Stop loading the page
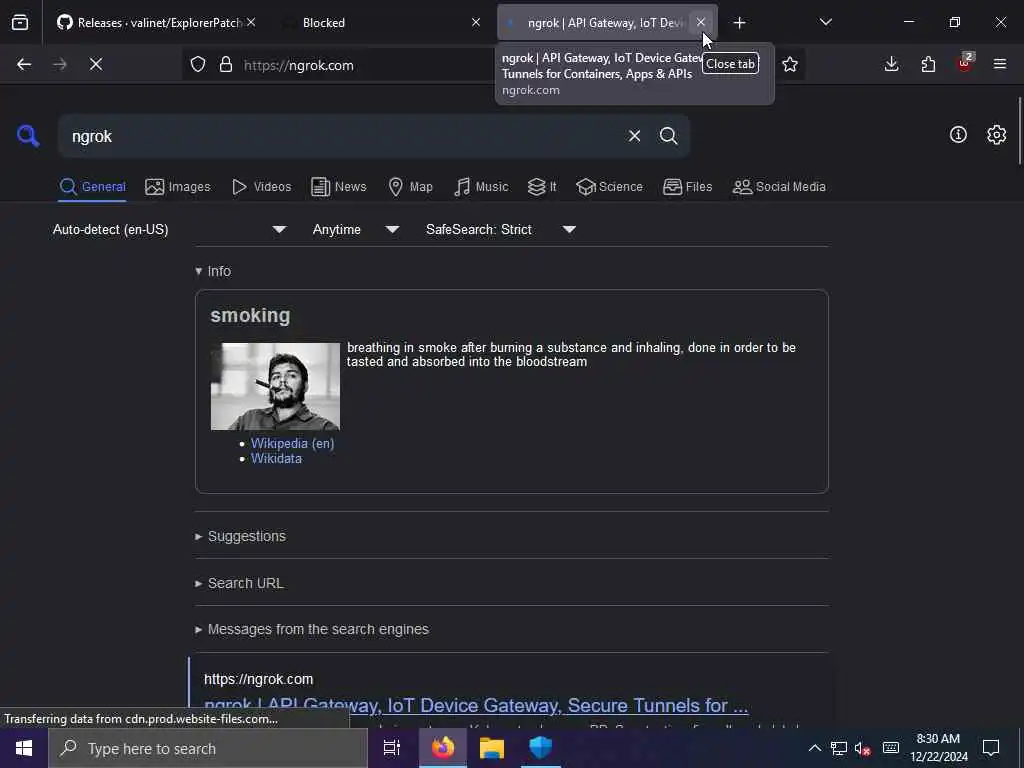The width and height of the screenshot is (1024, 768). coord(96,65)
